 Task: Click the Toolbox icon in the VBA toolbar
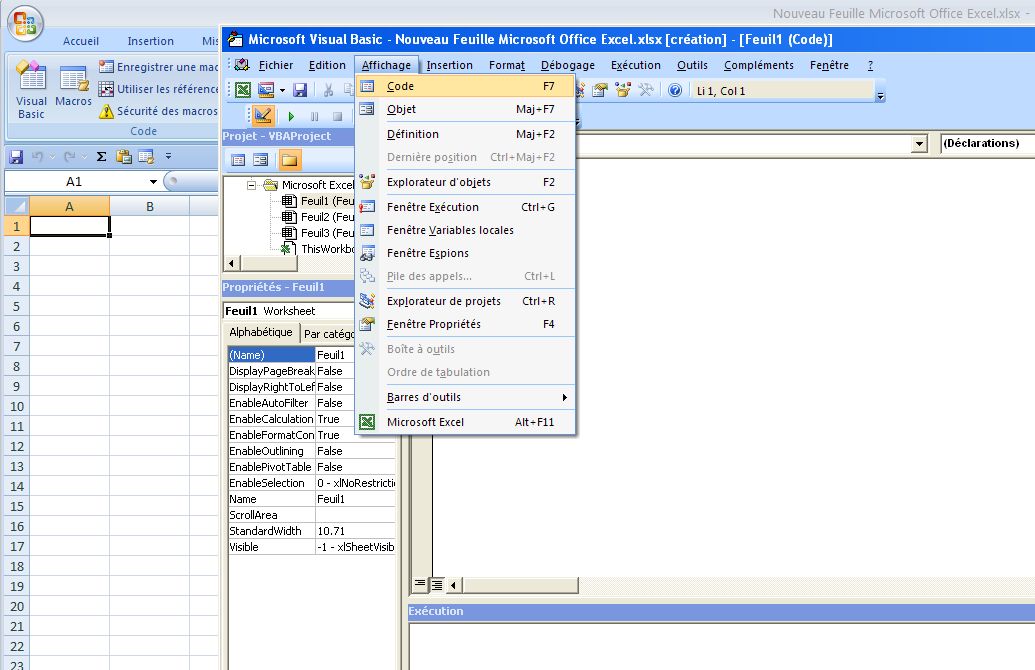coord(646,90)
